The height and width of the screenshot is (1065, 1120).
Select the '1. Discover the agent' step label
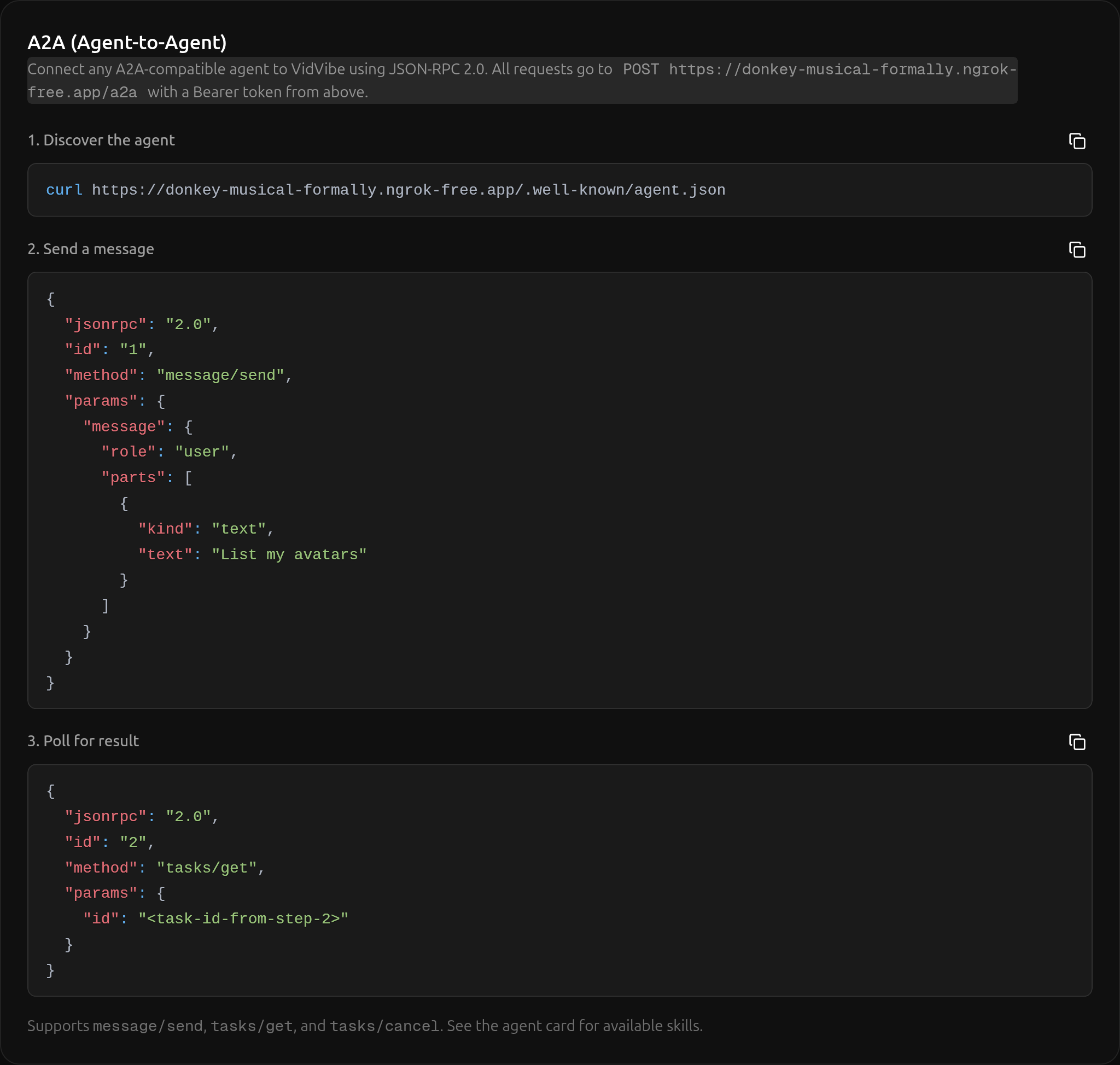click(x=101, y=140)
